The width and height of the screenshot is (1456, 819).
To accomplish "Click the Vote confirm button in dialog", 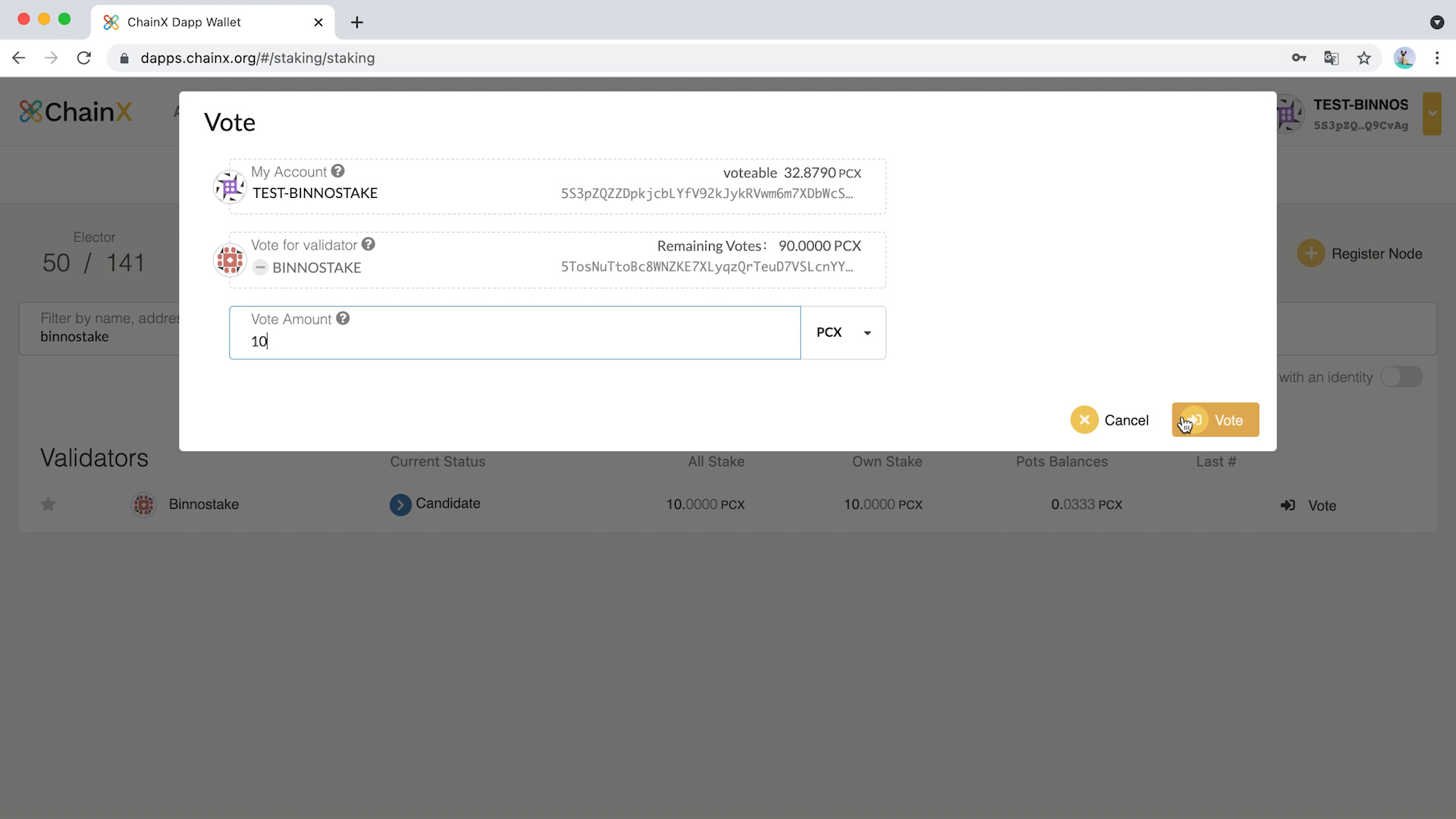I will (x=1215, y=419).
